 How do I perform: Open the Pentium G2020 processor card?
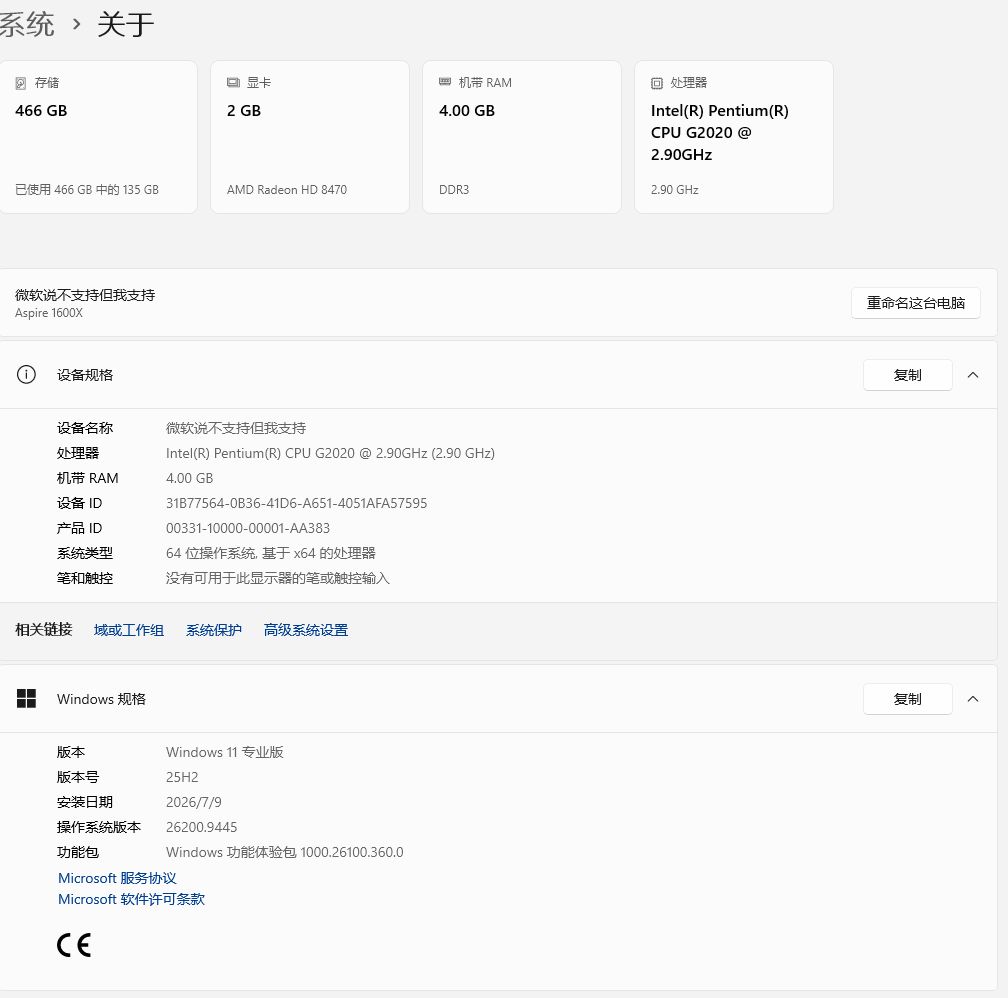click(x=734, y=137)
